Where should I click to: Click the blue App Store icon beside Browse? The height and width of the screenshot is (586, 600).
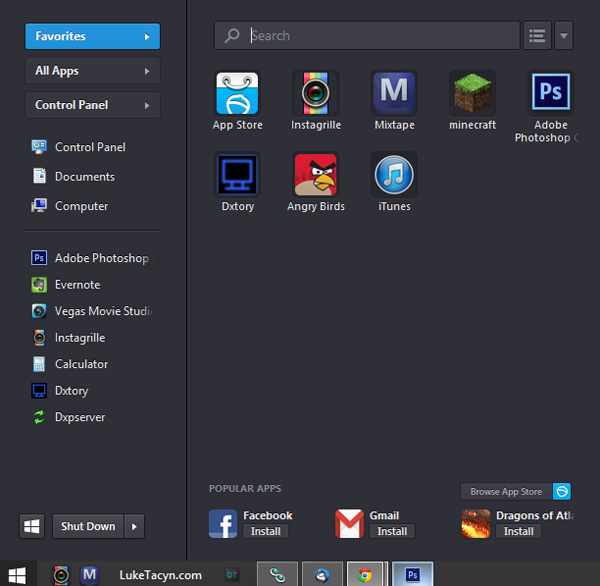point(562,491)
